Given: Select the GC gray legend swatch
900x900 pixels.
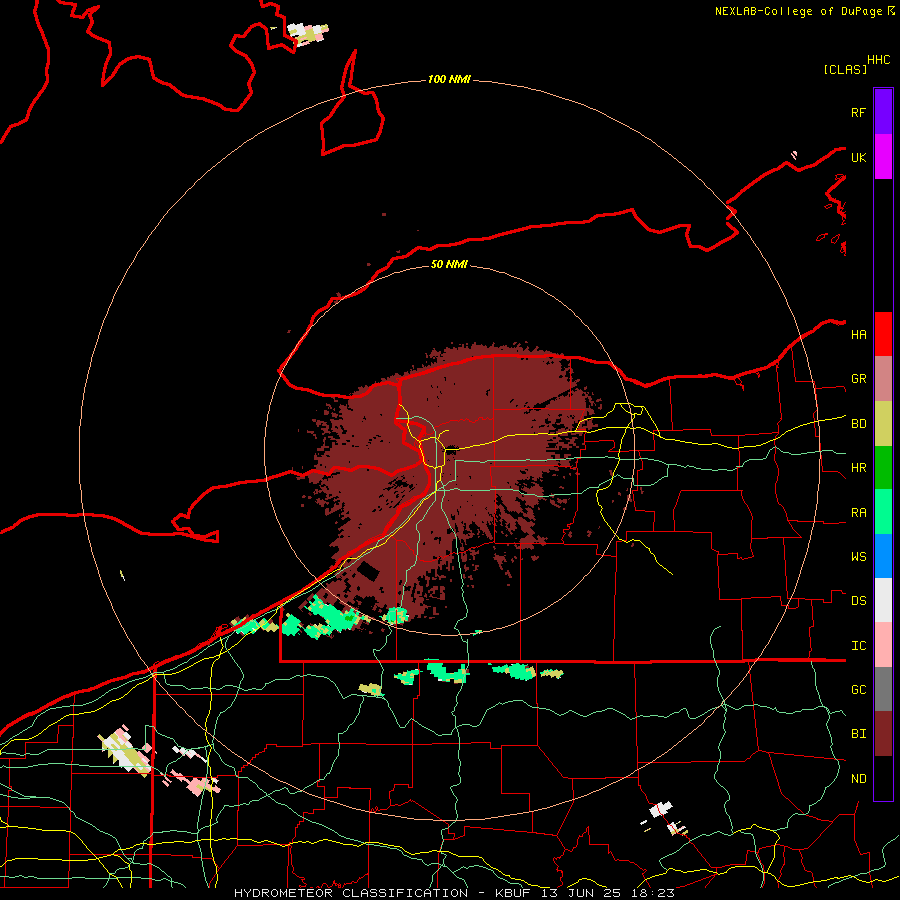Looking at the screenshot, I should tap(883, 689).
